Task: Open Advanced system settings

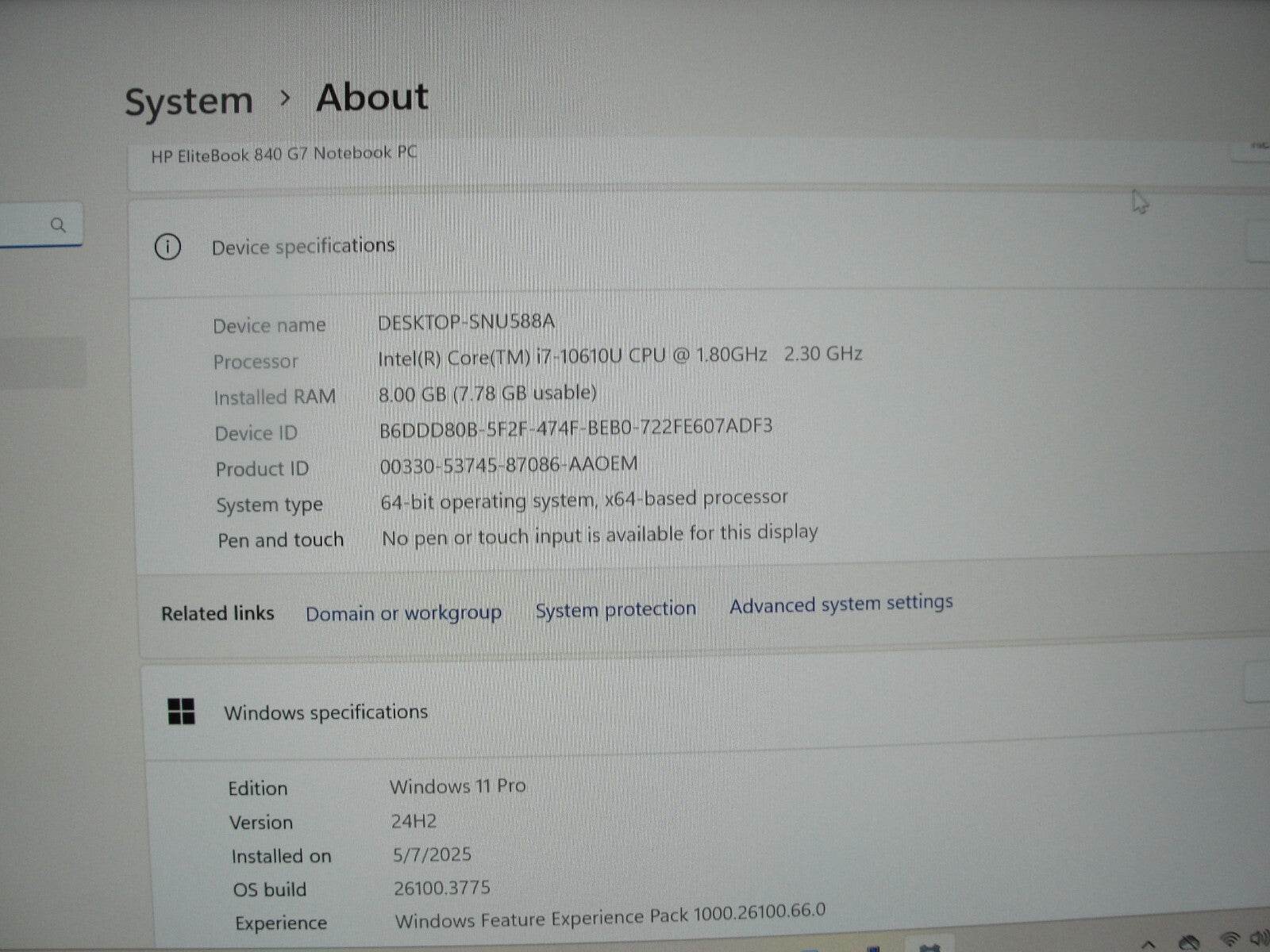Action: 841,604
